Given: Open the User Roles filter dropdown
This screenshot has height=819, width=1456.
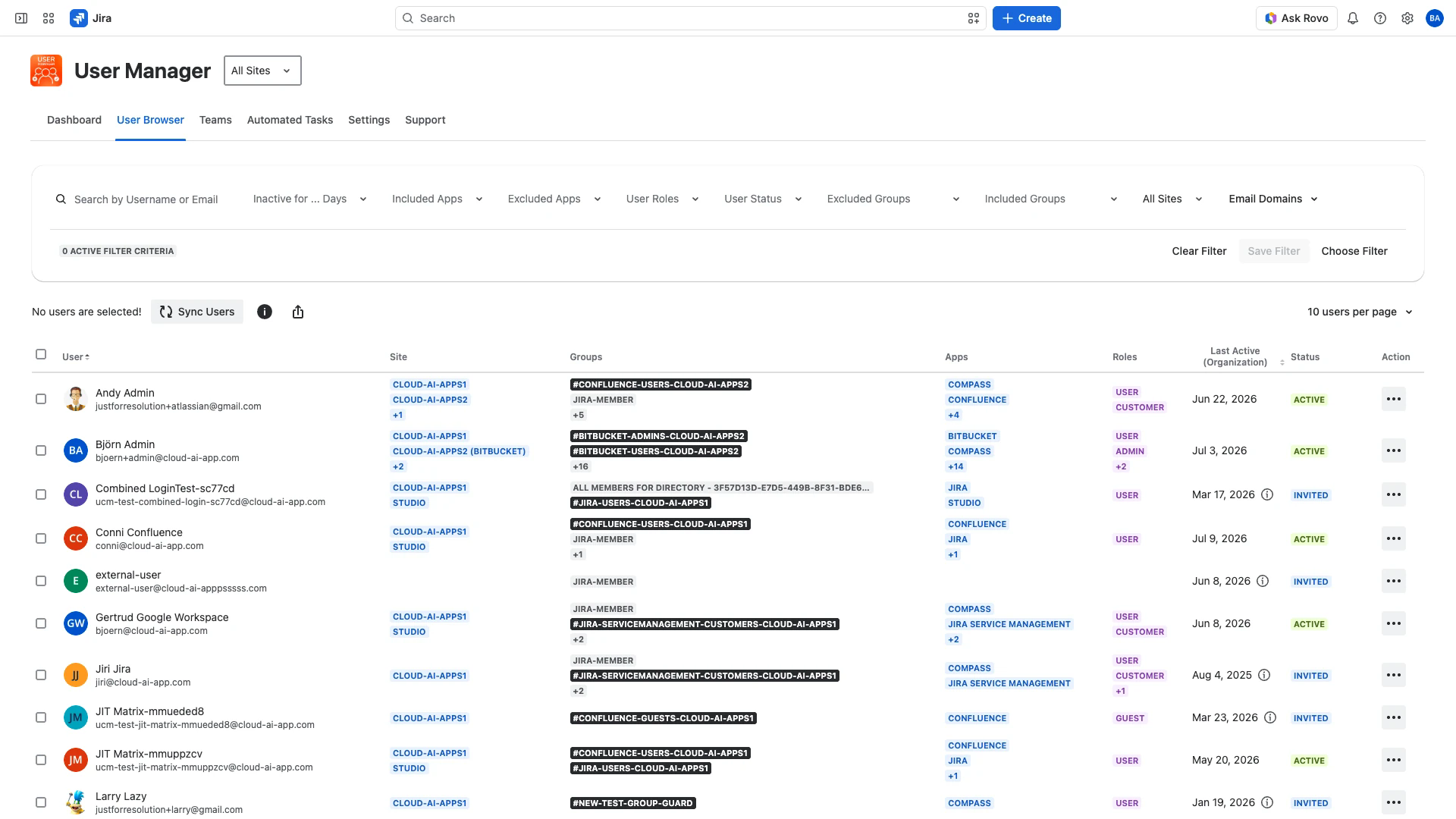Looking at the screenshot, I should coord(663,199).
